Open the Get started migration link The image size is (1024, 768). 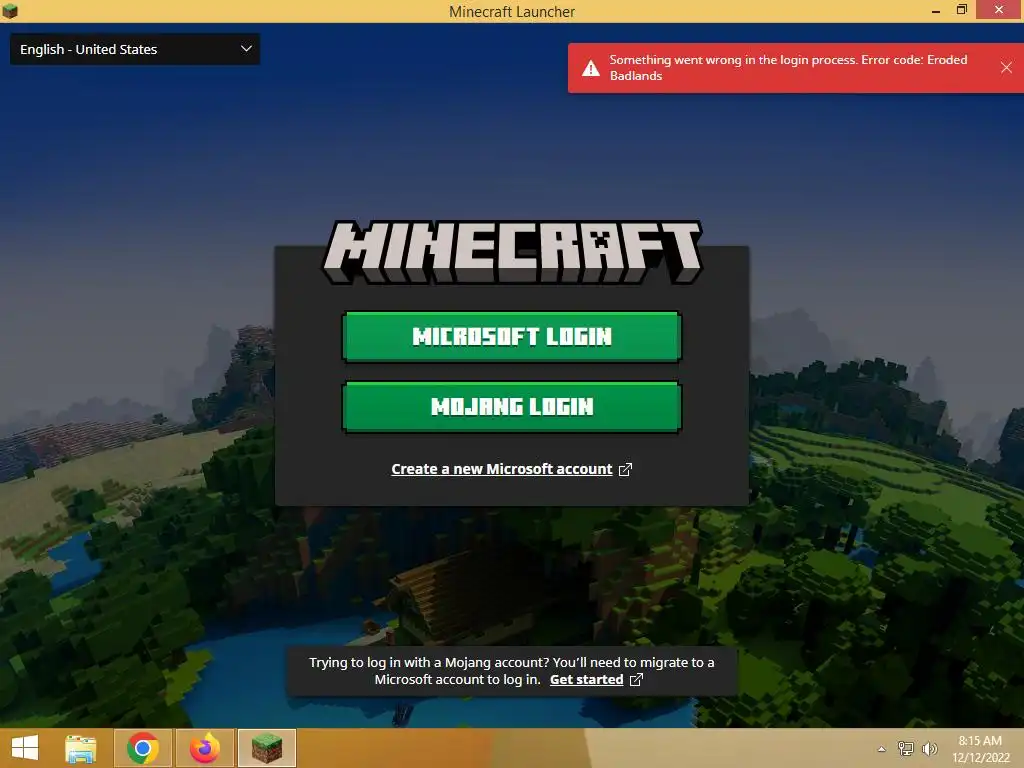pyautogui.click(x=586, y=679)
